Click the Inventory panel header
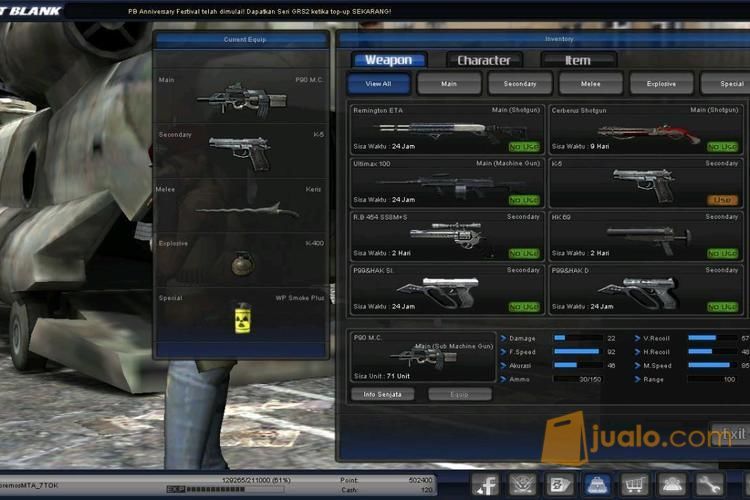This screenshot has width=750, height=500. 544,39
